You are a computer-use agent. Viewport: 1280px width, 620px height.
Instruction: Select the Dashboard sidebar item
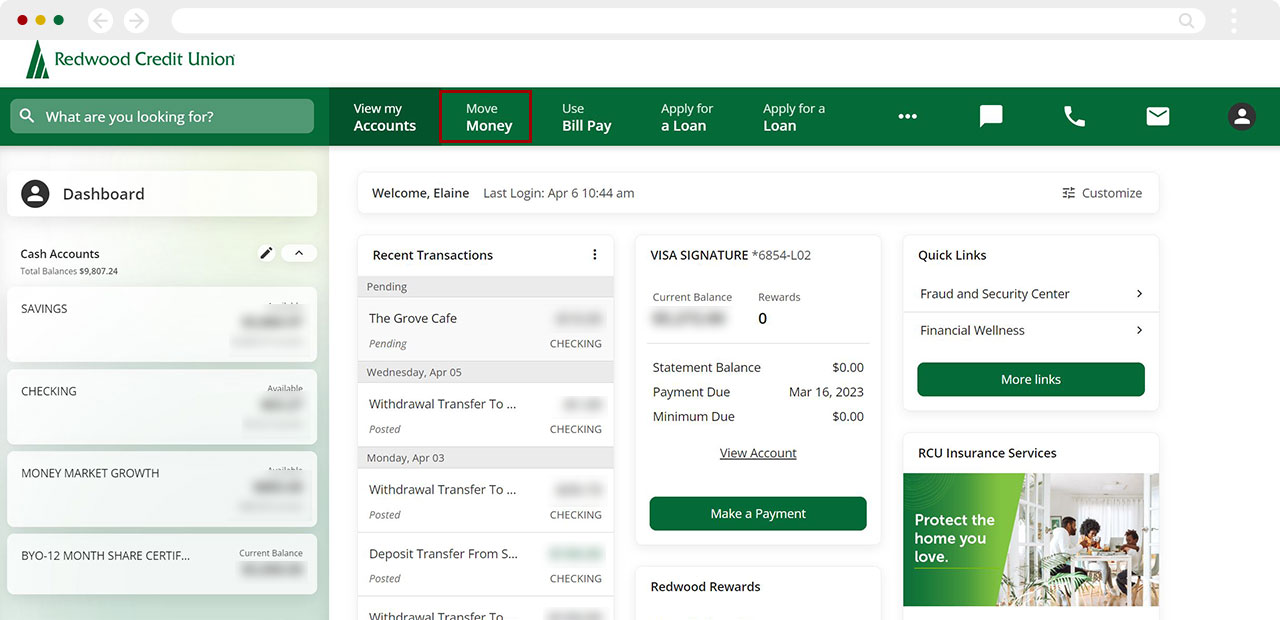(x=162, y=194)
